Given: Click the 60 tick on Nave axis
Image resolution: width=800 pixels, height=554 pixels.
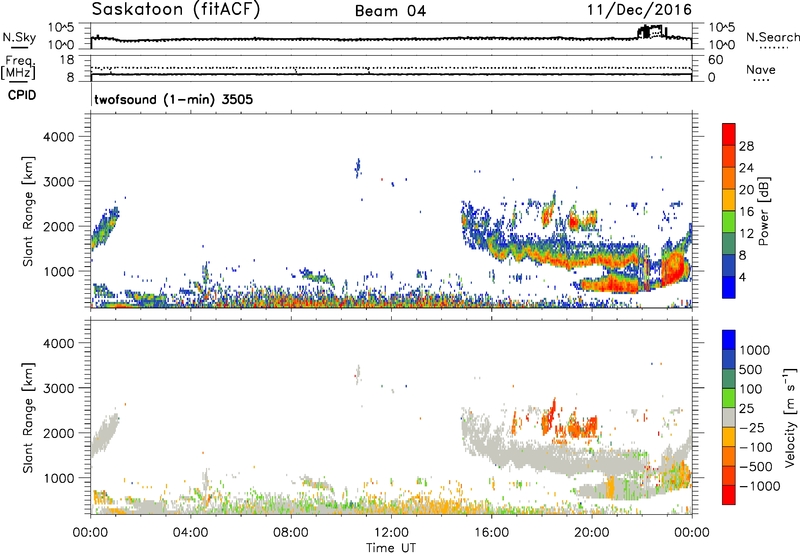Looking at the screenshot, I should coord(716,60).
